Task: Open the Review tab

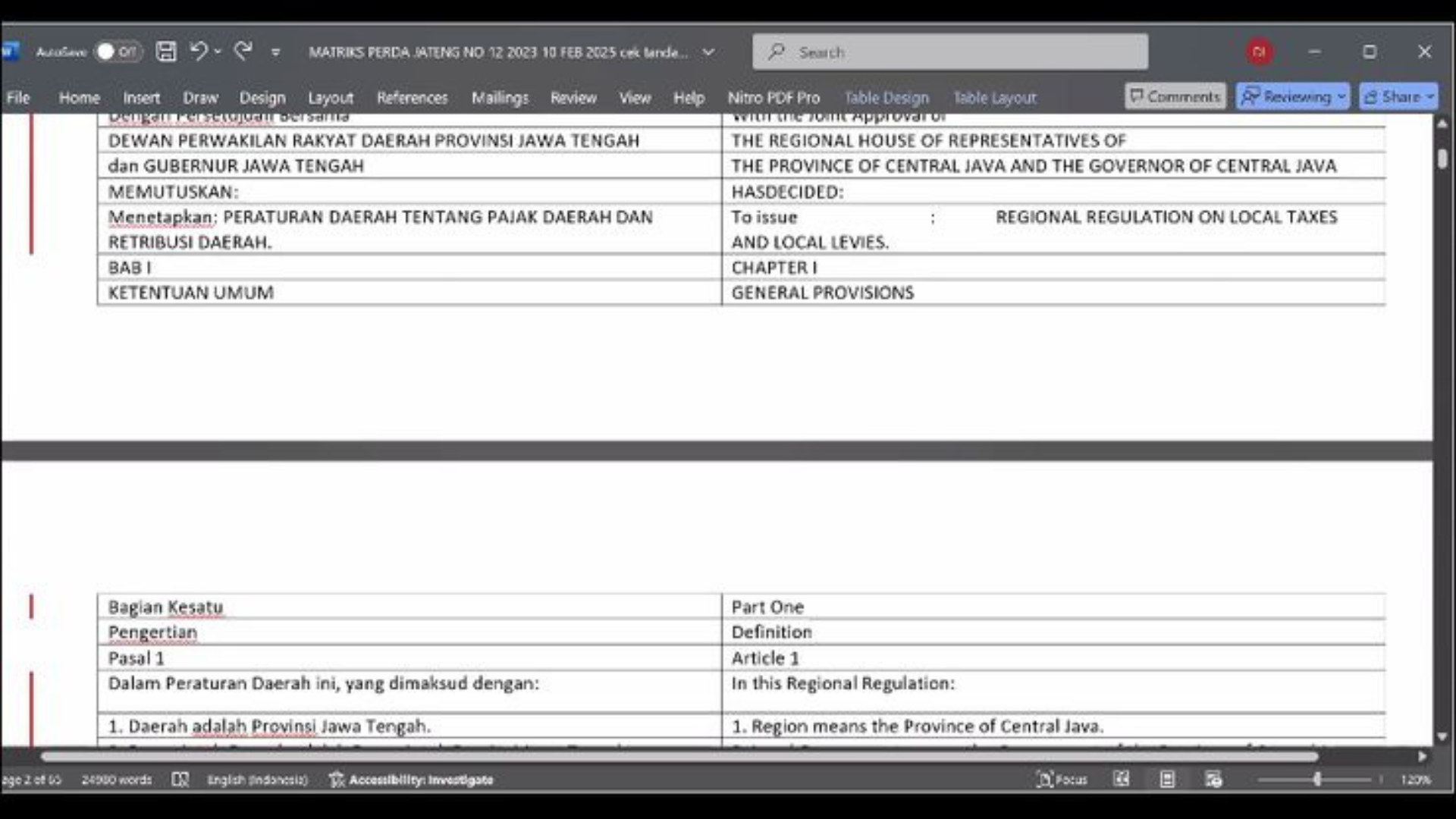Action: coord(573,98)
